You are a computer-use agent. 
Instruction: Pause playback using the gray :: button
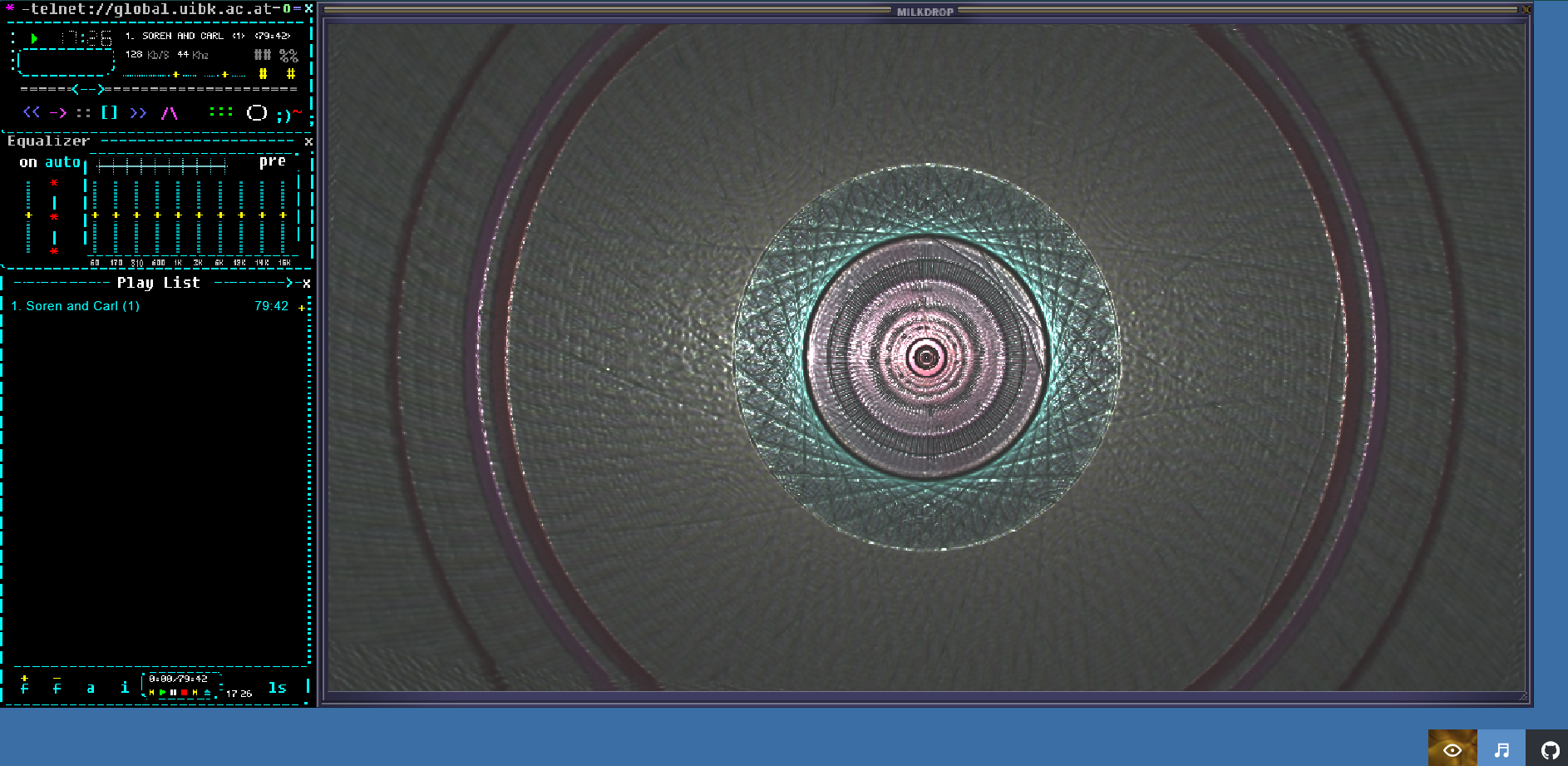[x=83, y=112]
